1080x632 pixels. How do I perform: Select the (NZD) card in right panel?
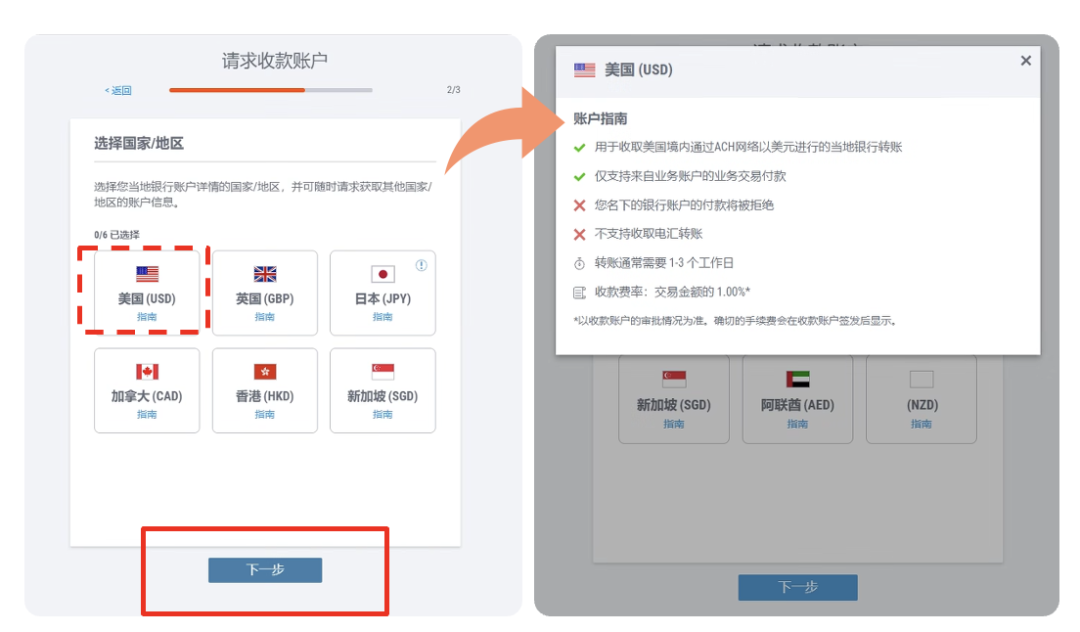[921, 399]
